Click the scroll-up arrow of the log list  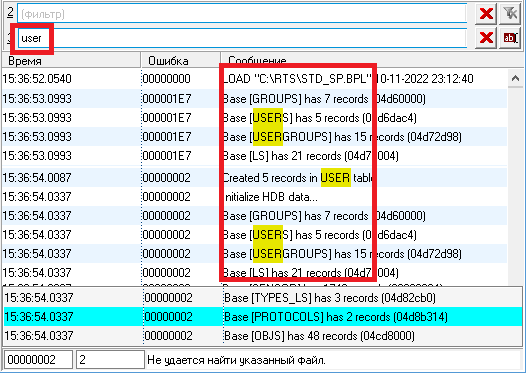point(515,78)
